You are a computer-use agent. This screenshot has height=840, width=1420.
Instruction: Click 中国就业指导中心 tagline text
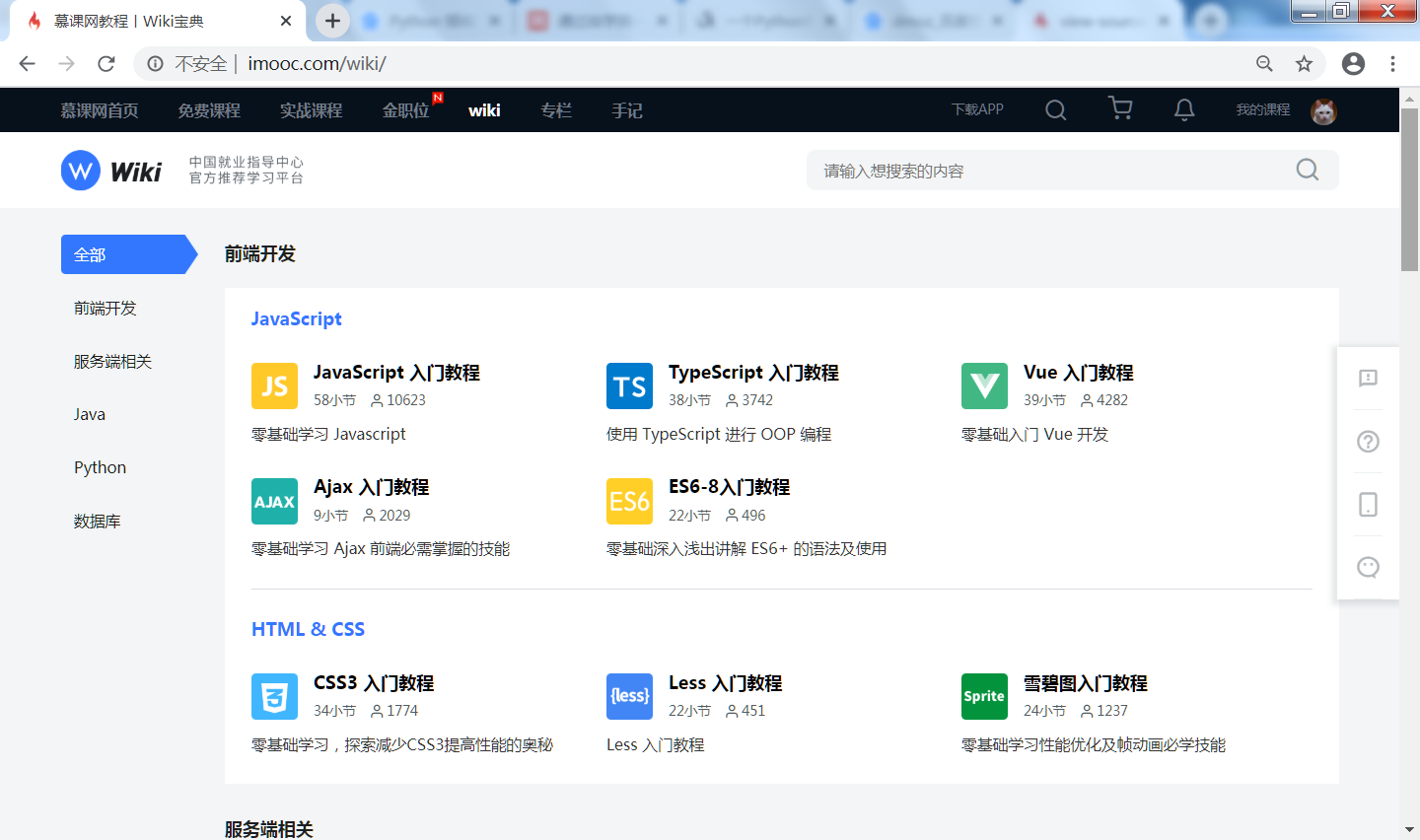click(247, 162)
